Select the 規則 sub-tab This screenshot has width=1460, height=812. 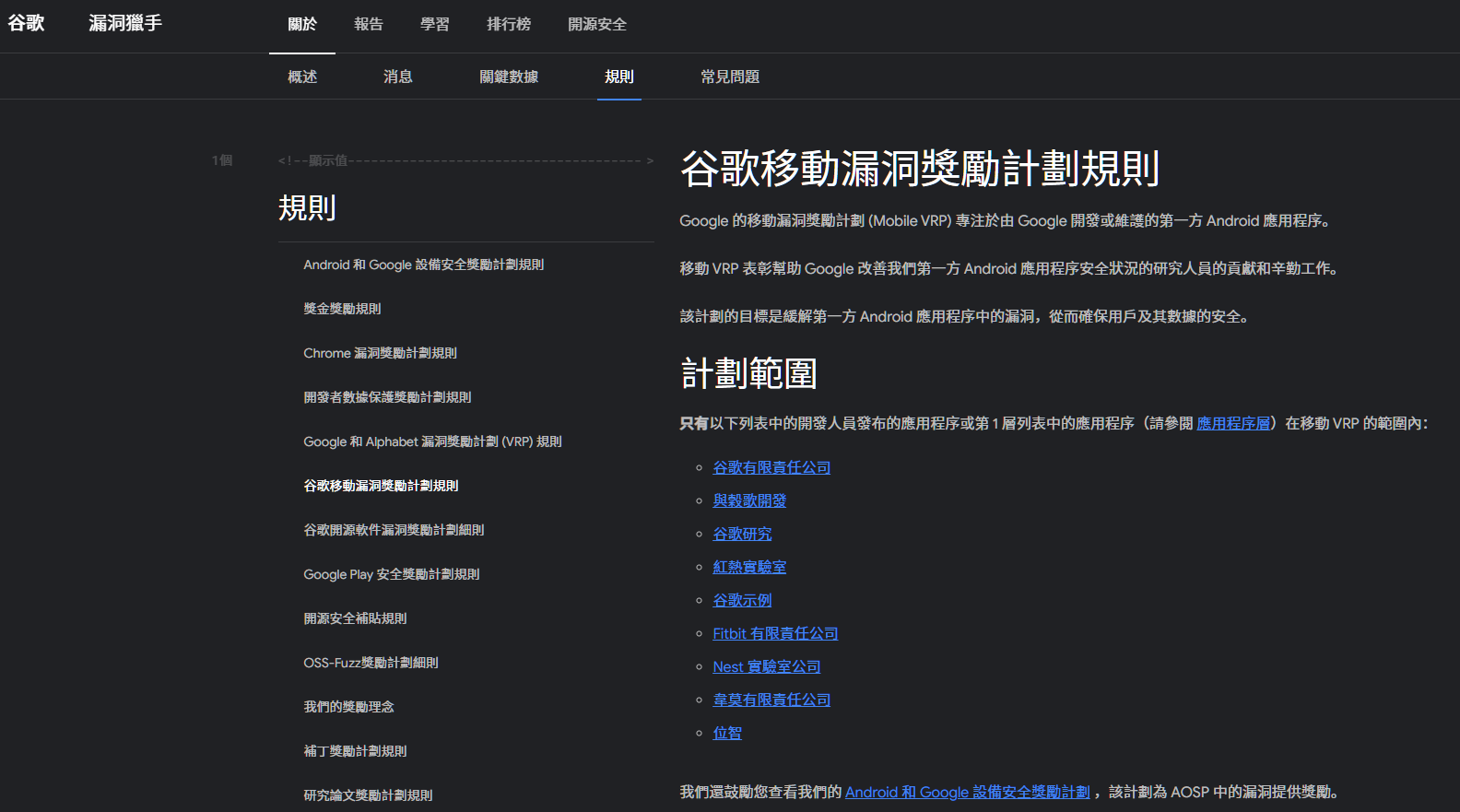619,77
